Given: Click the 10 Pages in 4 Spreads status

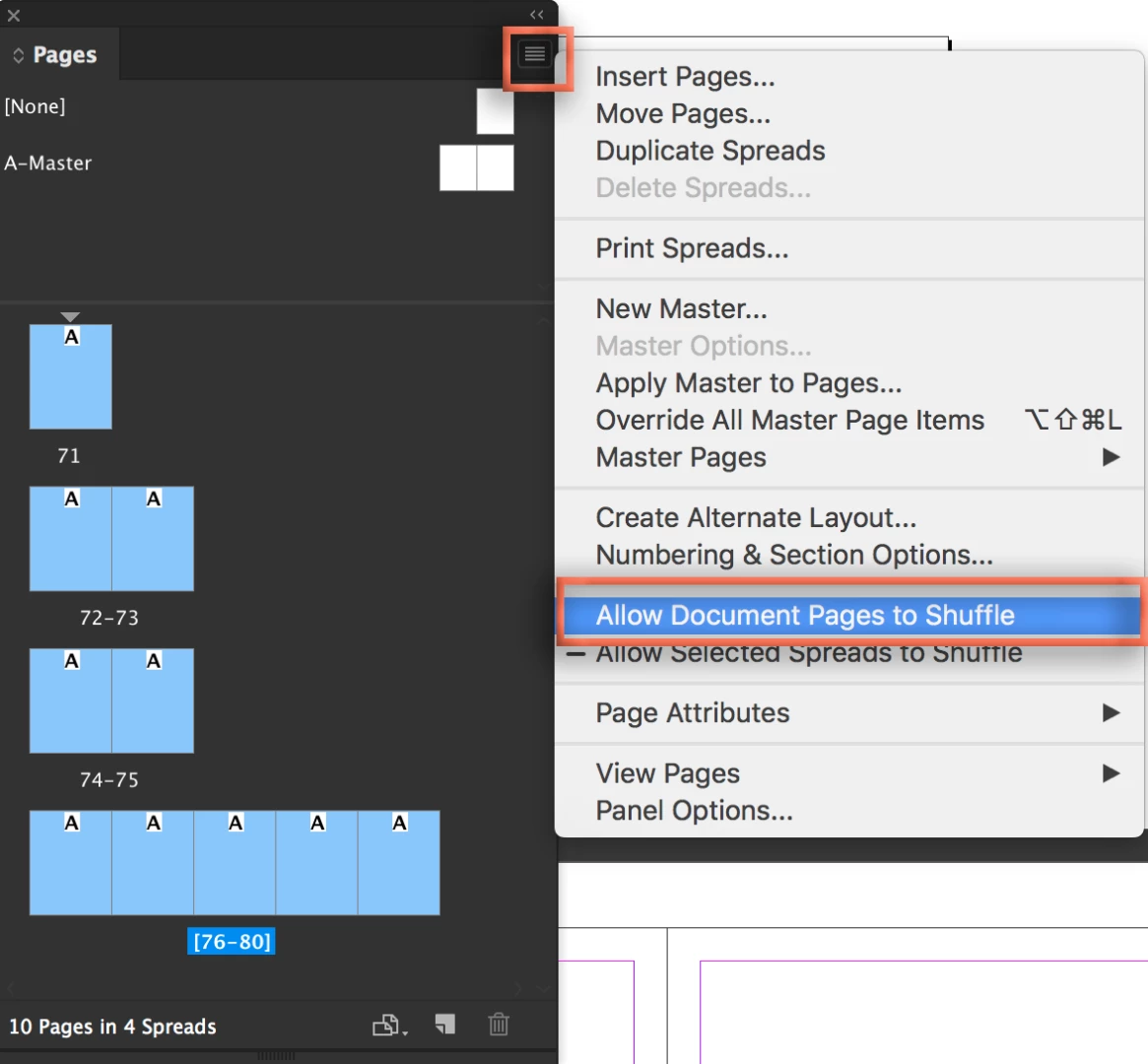Looking at the screenshot, I should [112, 1027].
